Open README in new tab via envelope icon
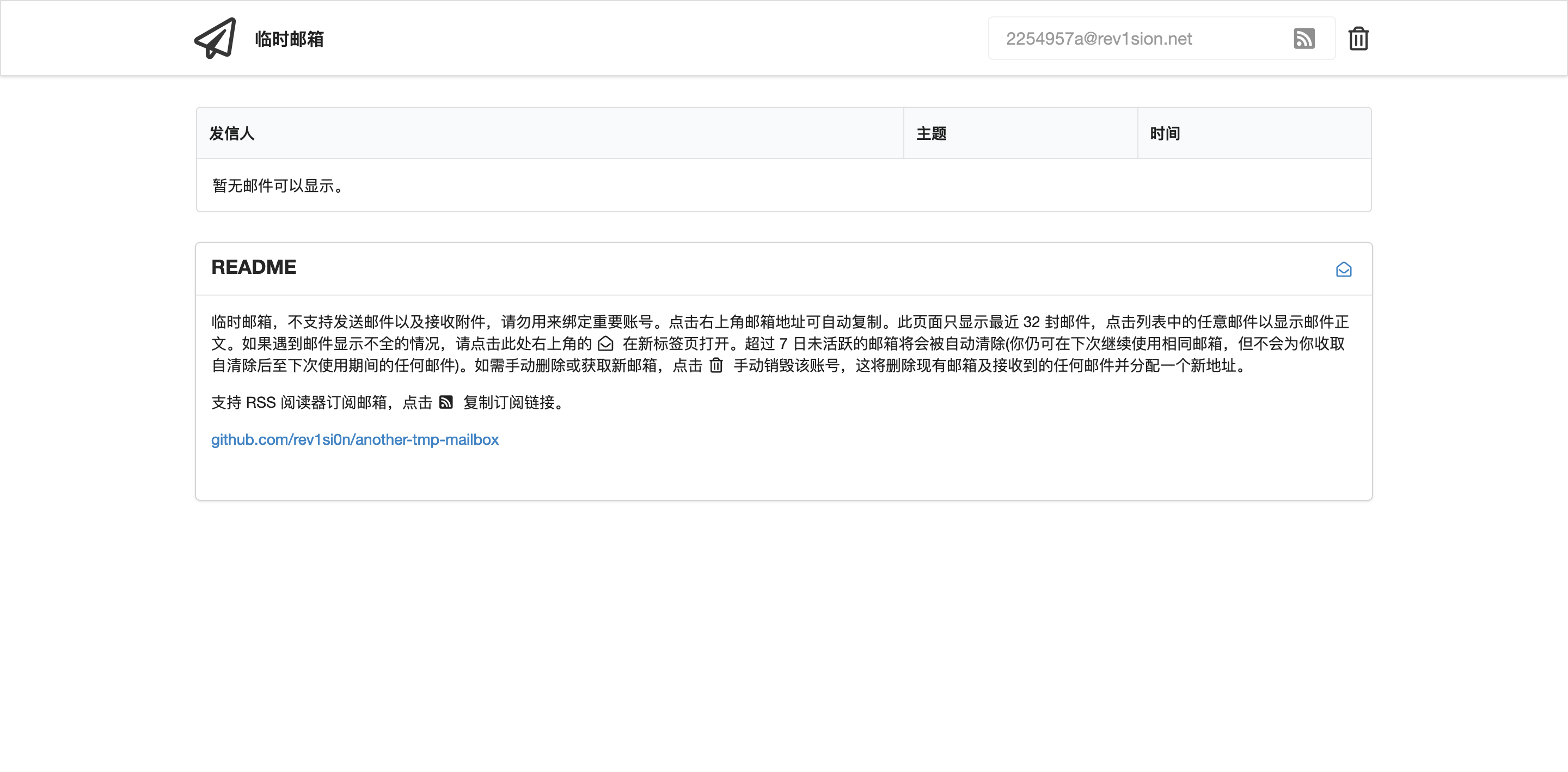The height and width of the screenshot is (772, 1568). click(1343, 269)
